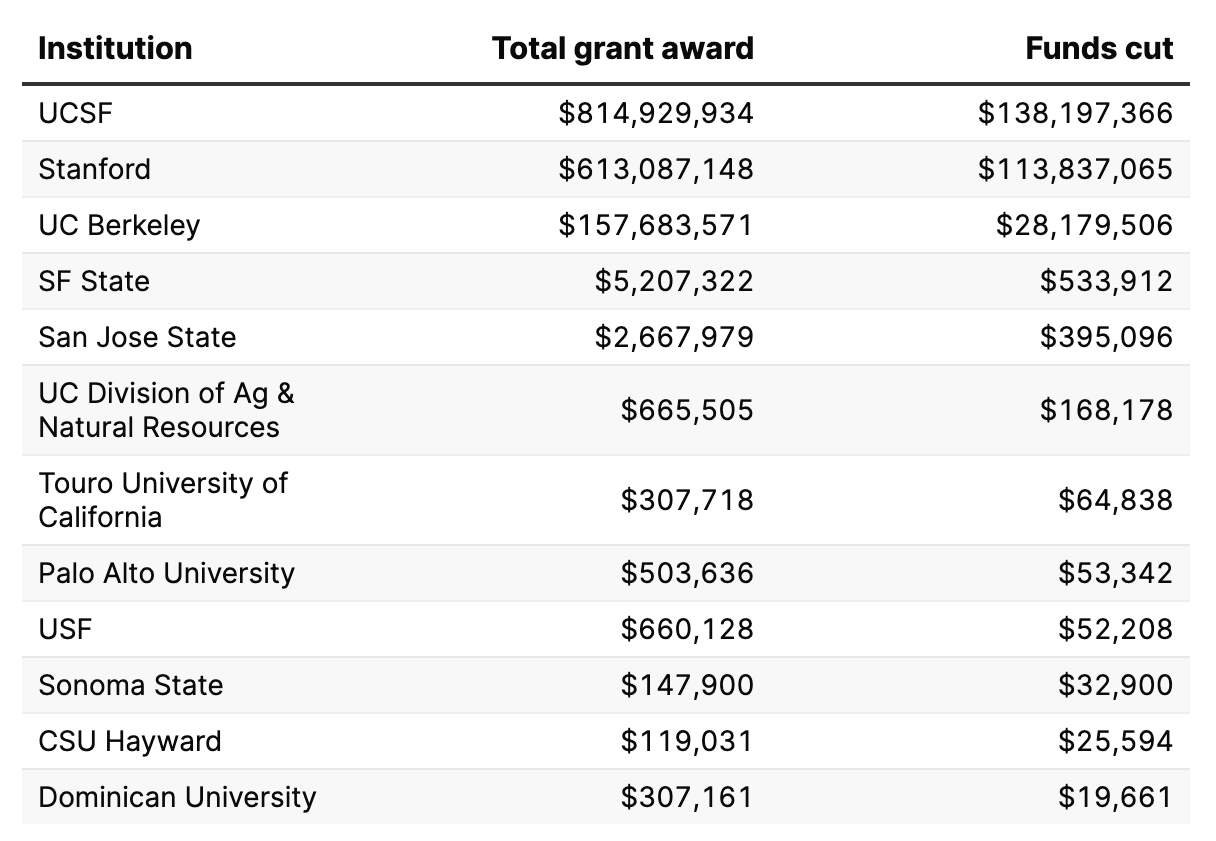Click the USF institution cell
Viewport: 1216px width, 841px height.
coord(65,629)
